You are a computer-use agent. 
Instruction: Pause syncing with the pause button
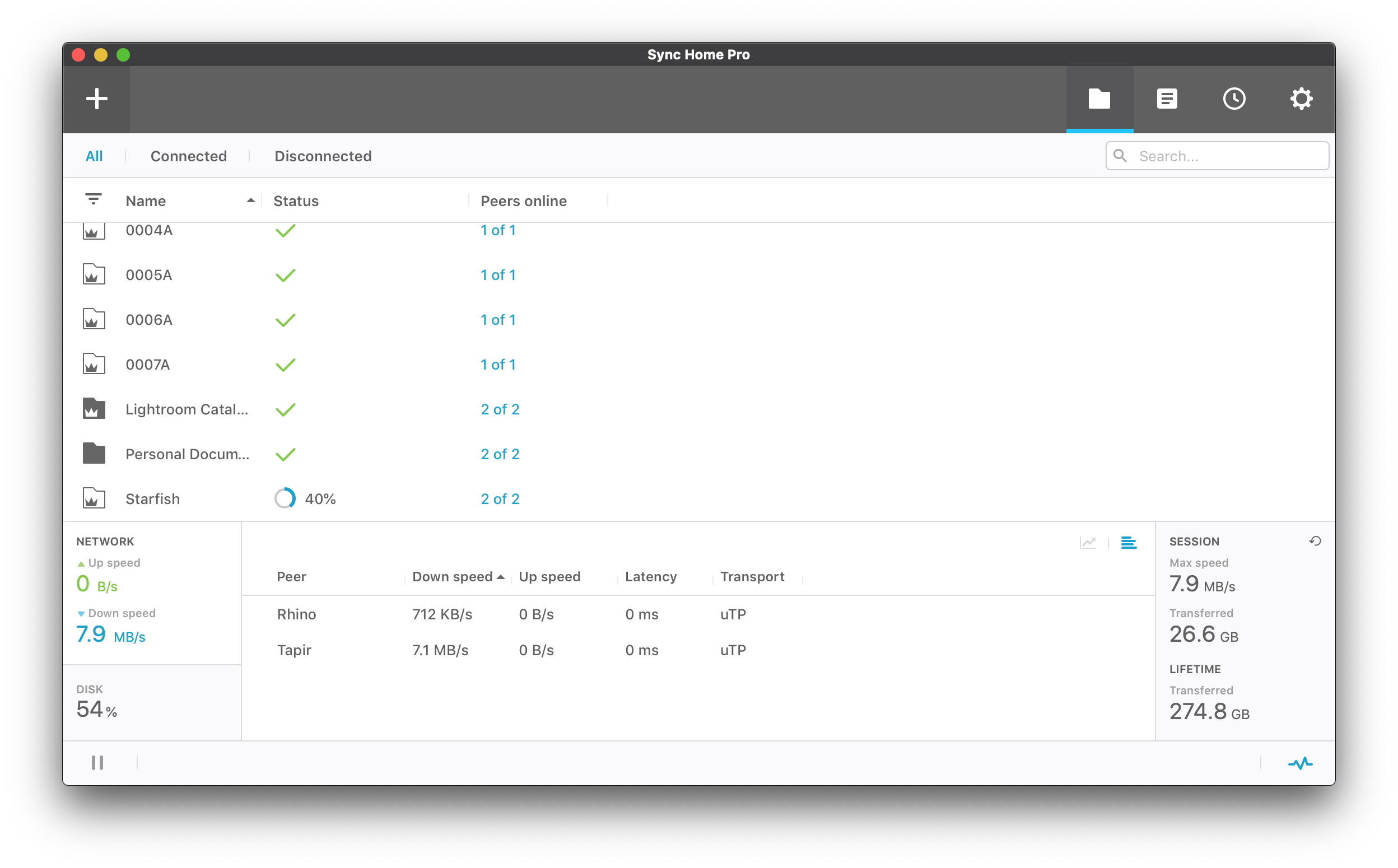(x=97, y=763)
